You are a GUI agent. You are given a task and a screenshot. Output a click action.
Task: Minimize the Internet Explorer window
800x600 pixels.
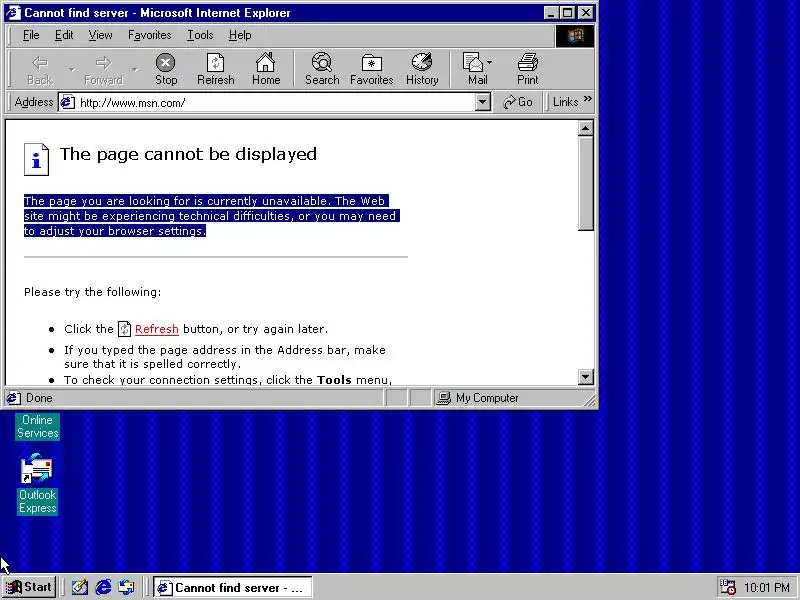click(x=551, y=13)
